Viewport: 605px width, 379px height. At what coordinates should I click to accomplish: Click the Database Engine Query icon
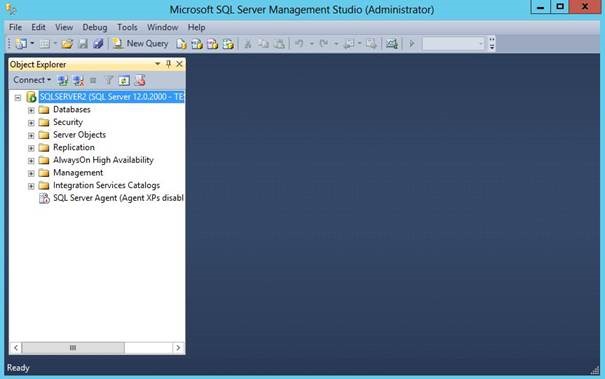[181, 44]
